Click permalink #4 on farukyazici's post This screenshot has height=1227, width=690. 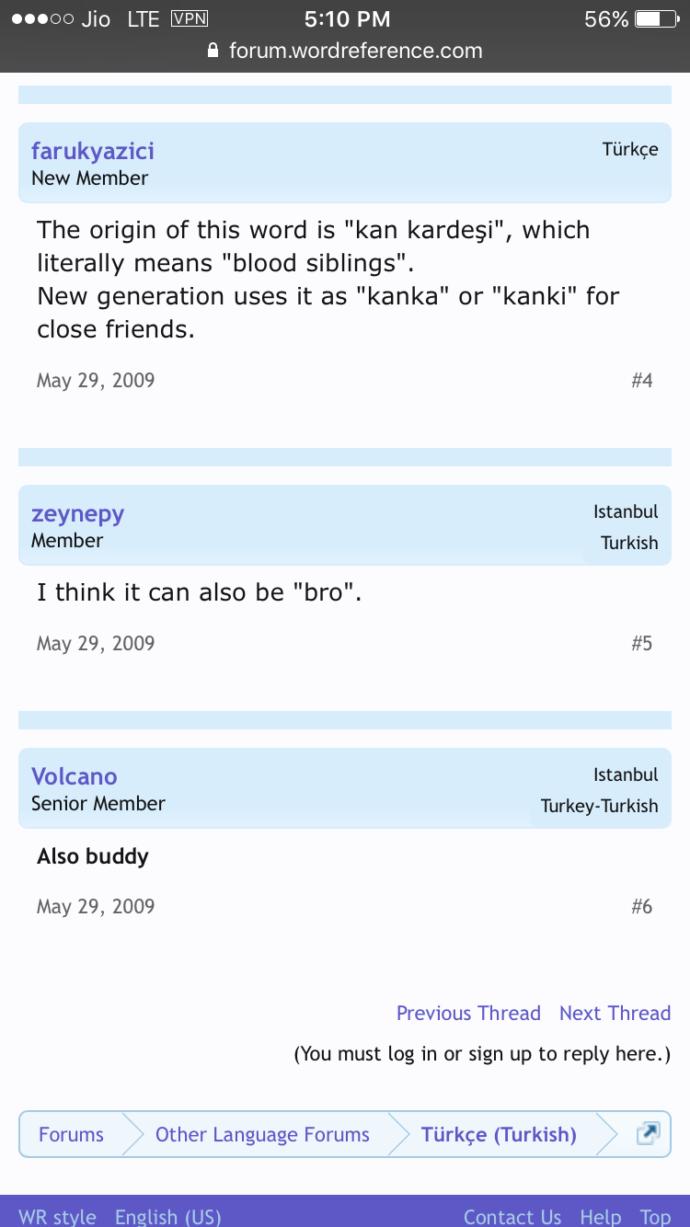point(644,380)
